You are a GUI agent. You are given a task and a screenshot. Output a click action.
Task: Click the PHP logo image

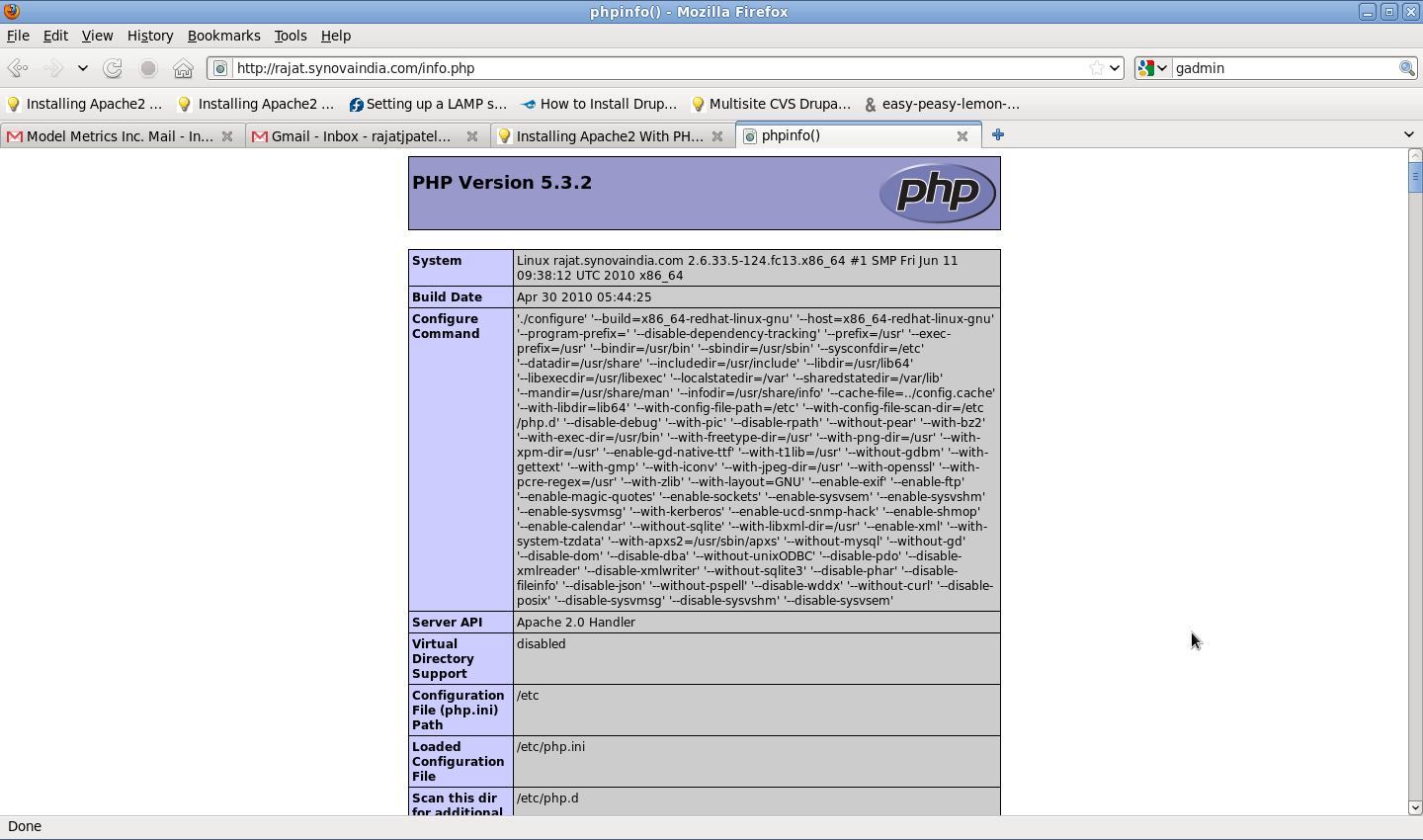(938, 193)
